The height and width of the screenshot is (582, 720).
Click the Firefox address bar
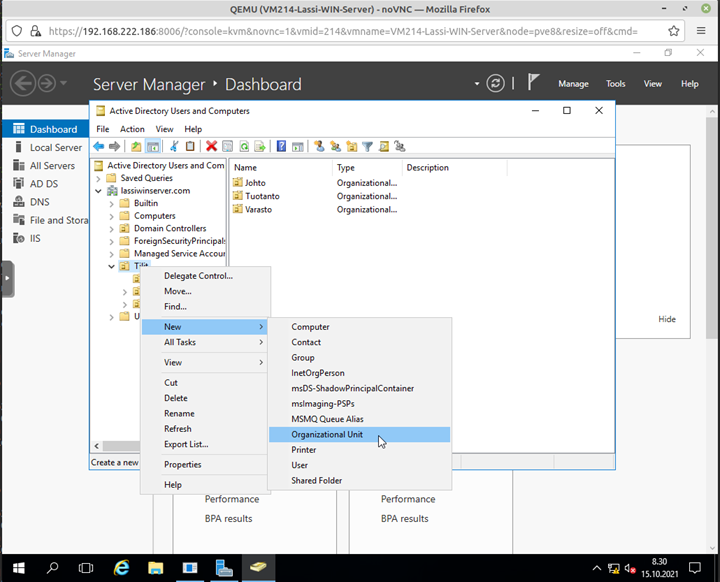pyautogui.click(x=343, y=31)
